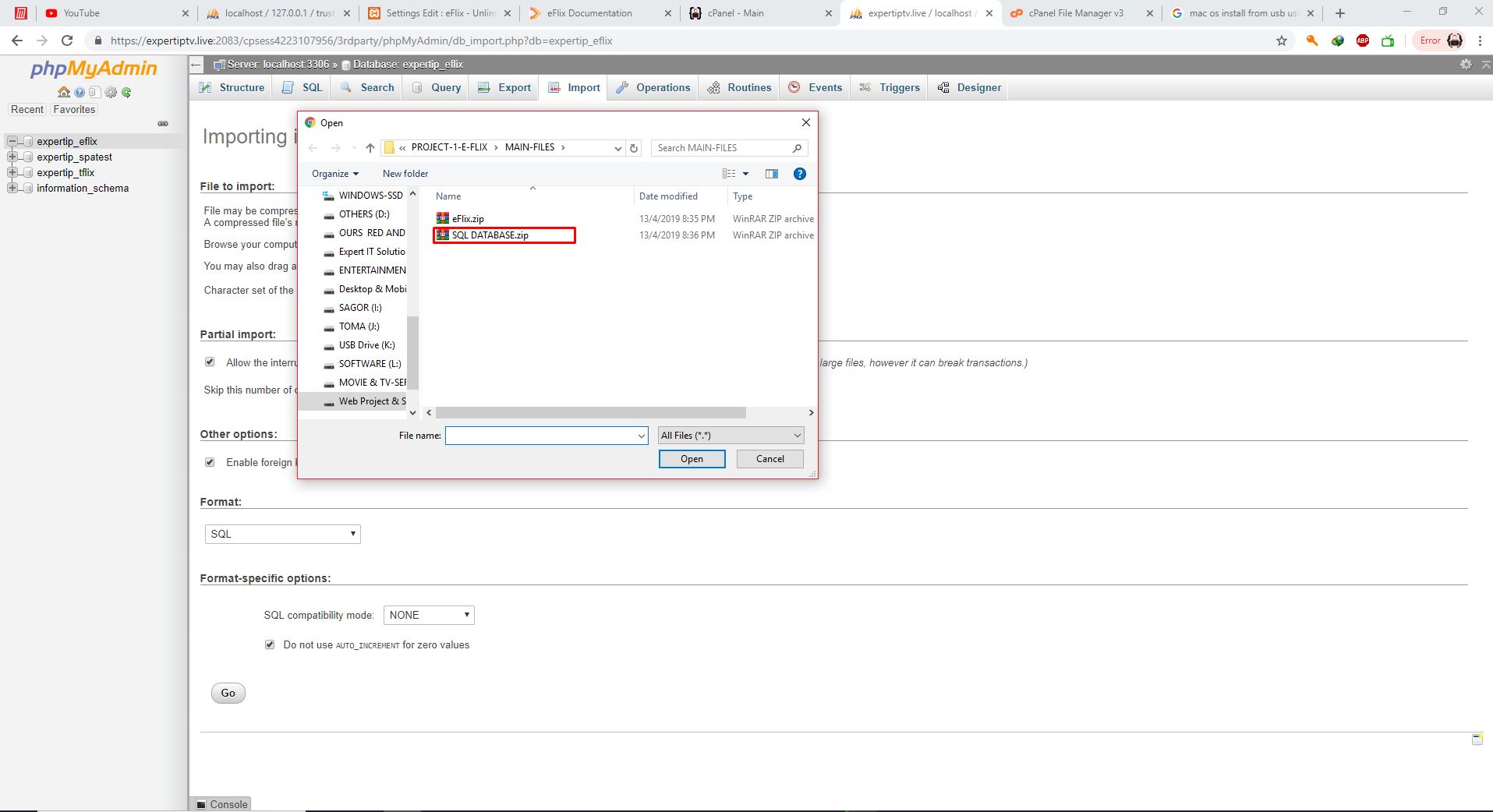Toggle Allow the interruption checkbox
Screen dimensions: 1493x812
click(x=210, y=362)
